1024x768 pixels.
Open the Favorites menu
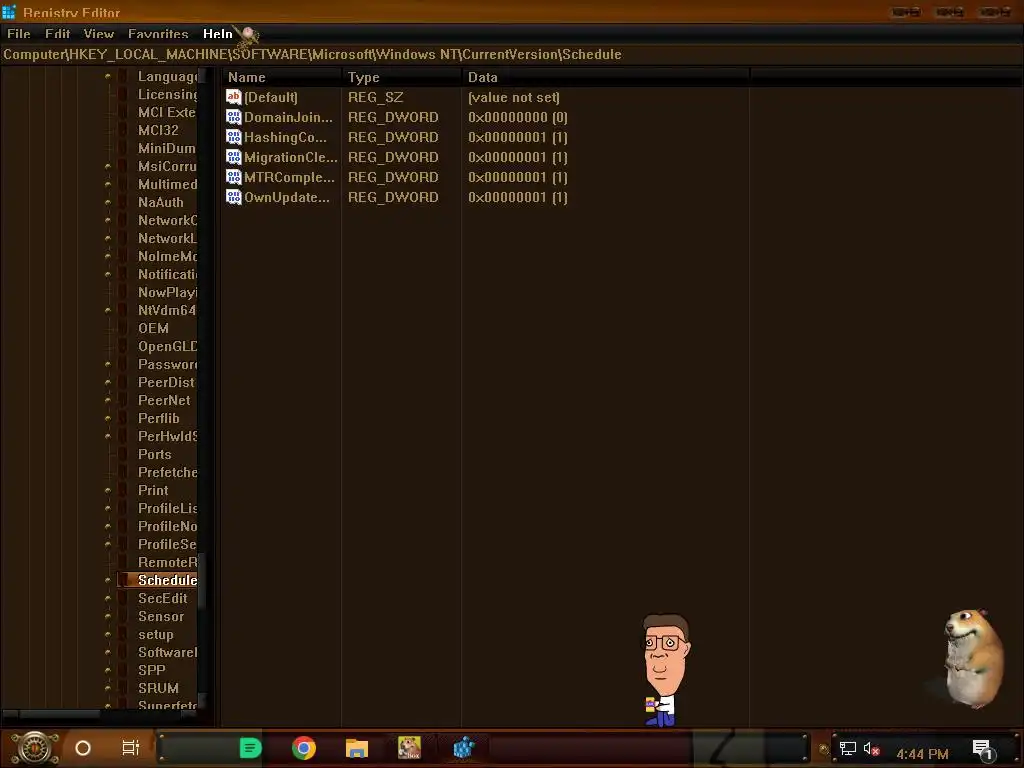[x=158, y=34]
